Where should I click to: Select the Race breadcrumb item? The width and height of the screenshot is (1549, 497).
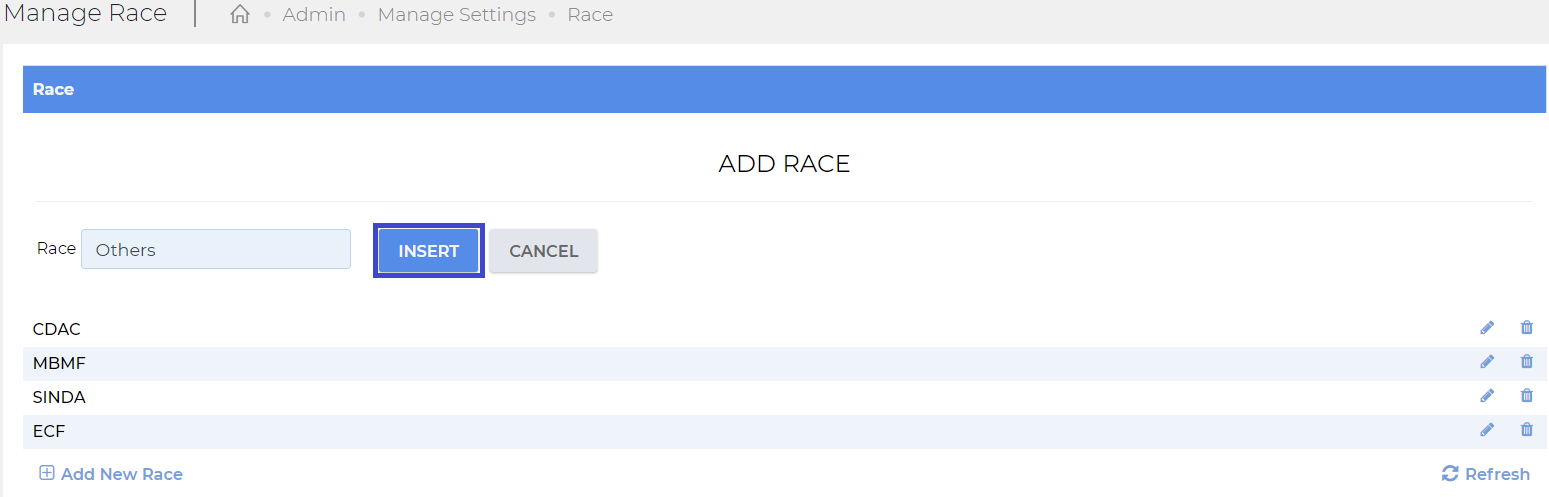click(590, 15)
